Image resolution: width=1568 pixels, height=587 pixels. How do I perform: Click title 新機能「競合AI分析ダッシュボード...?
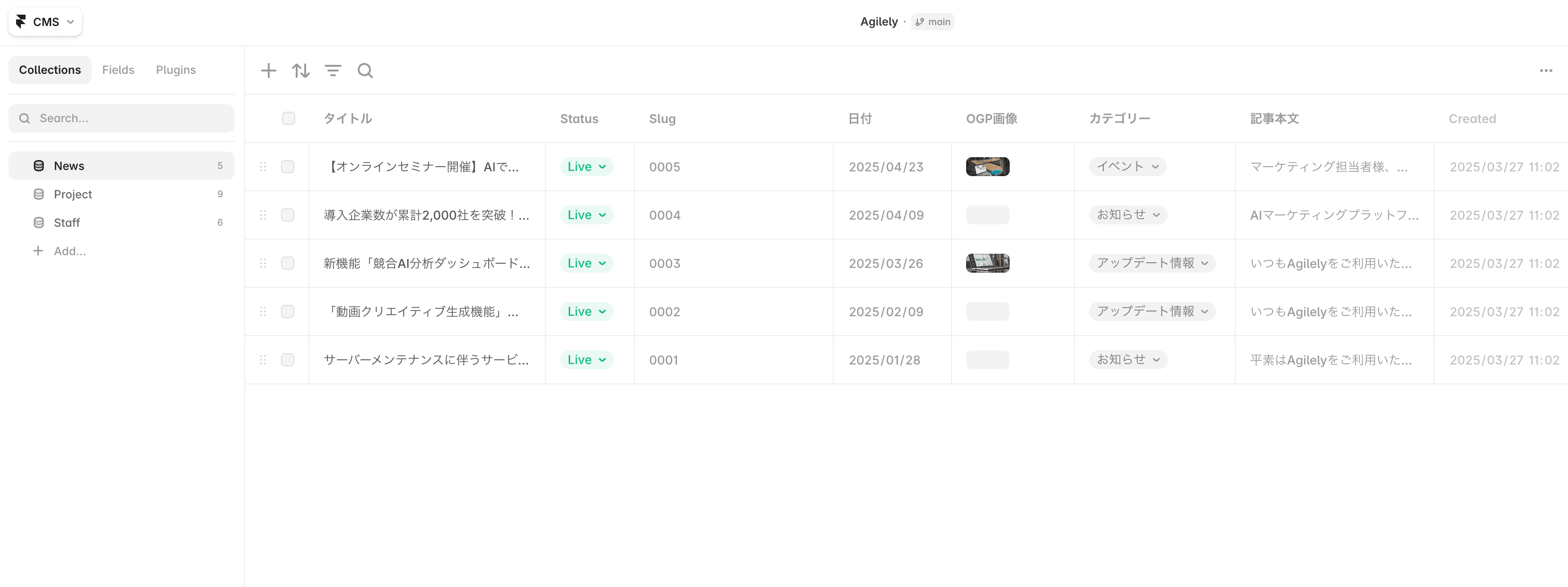tap(427, 263)
